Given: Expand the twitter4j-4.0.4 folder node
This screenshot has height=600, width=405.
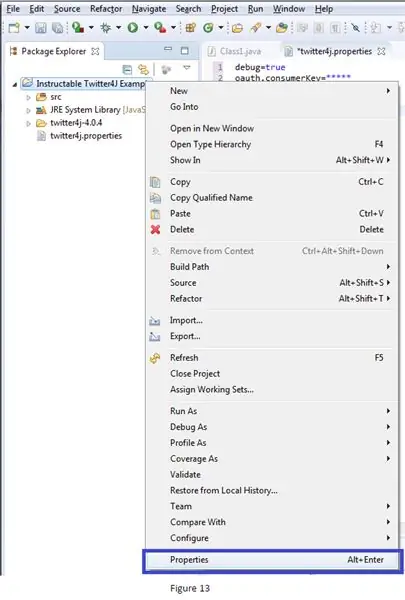Looking at the screenshot, I should pyautogui.click(x=28, y=124).
